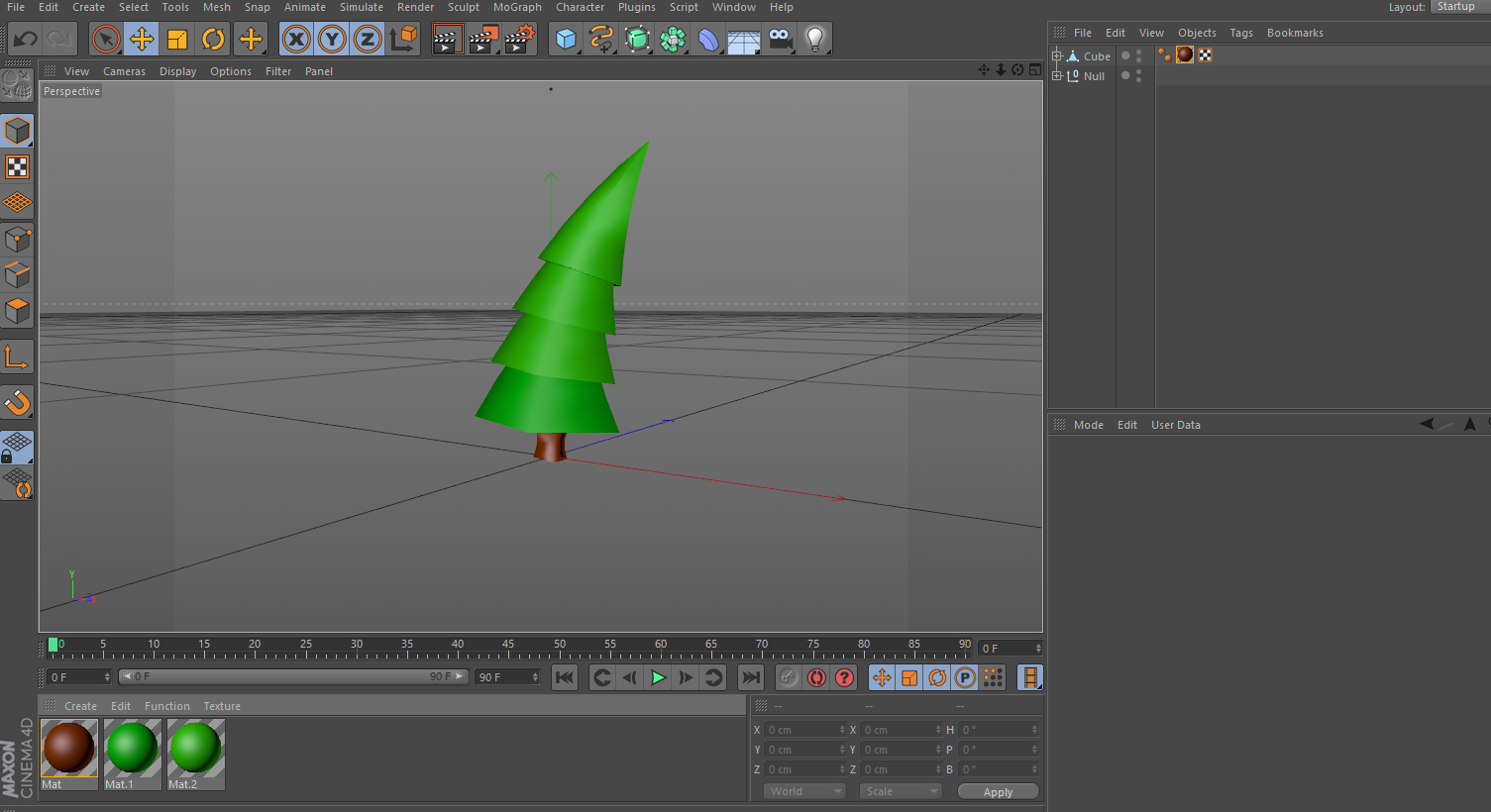Toggle the X axis lock
1491x812 pixels.
tap(296, 39)
